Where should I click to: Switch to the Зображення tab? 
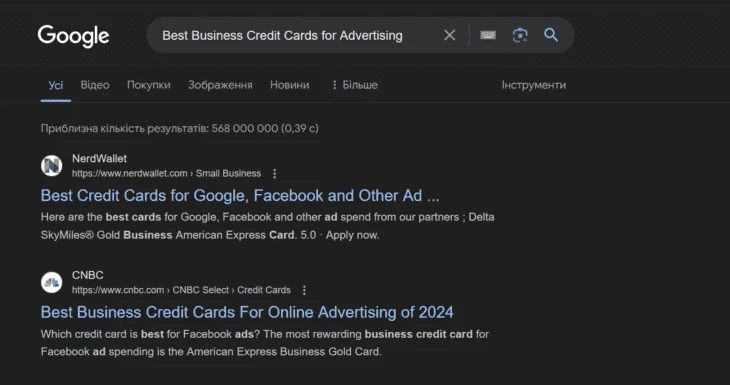pos(220,85)
